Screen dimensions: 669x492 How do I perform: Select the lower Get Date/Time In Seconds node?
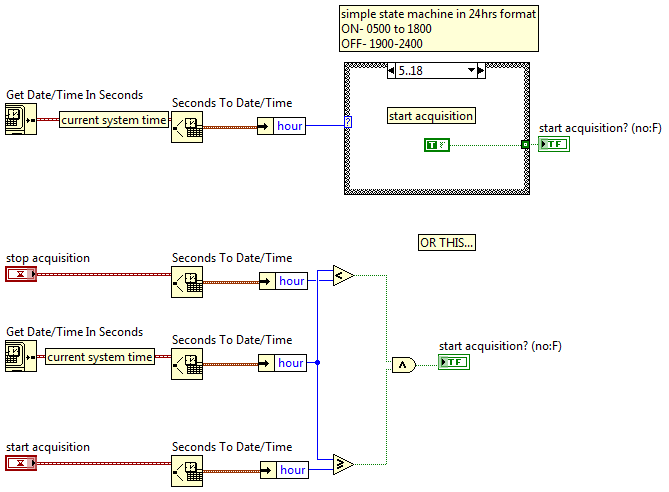click(x=21, y=356)
